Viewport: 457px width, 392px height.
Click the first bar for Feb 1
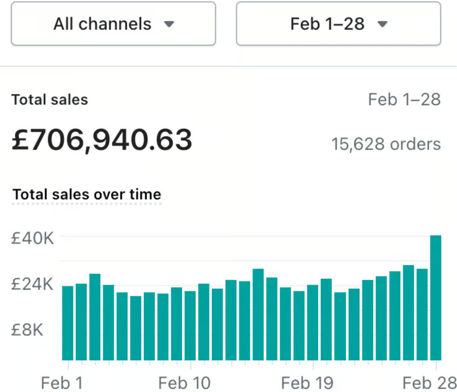pyautogui.click(x=68, y=323)
